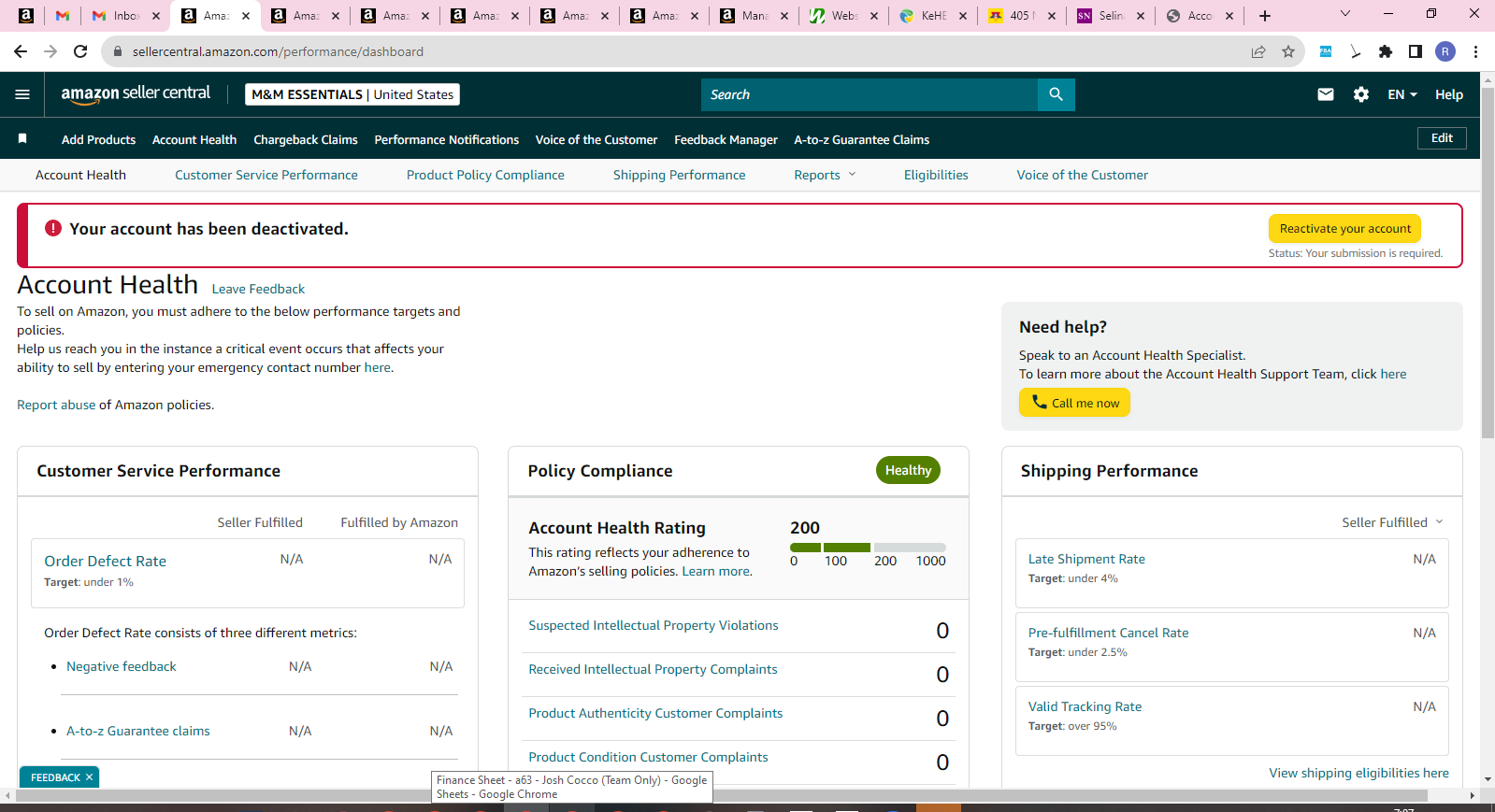Image resolution: width=1495 pixels, height=812 pixels.
Task: Open the Negative feedback metric link
Action: [122, 666]
